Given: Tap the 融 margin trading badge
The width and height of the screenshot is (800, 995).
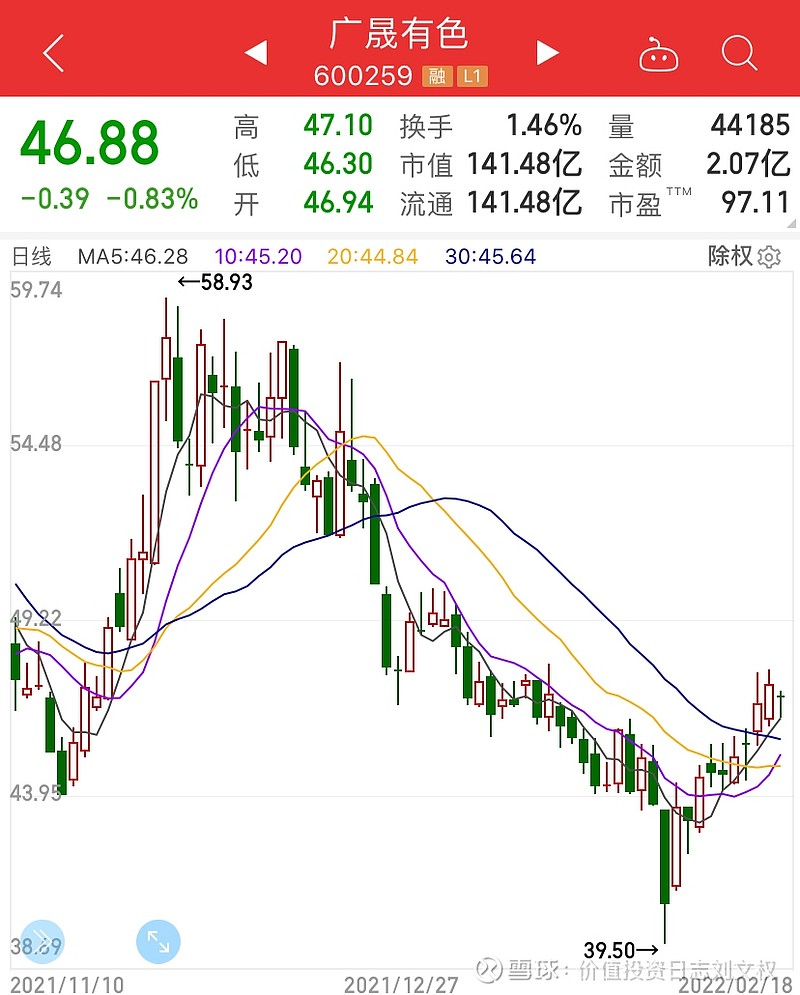Looking at the screenshot, I should [x=436, y=75].
